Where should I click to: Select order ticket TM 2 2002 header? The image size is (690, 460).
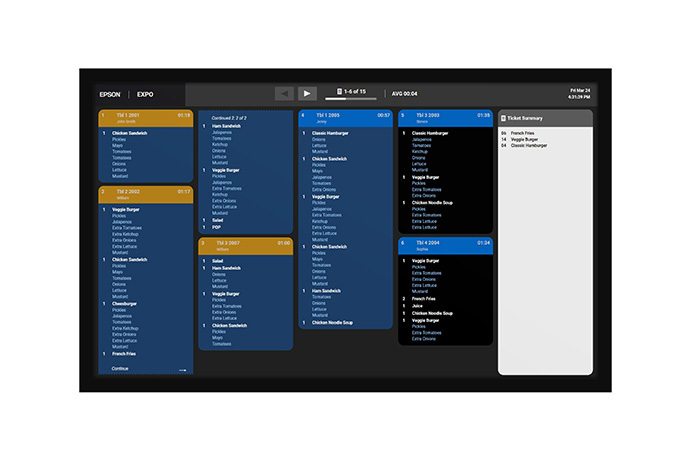coord(146,193)
